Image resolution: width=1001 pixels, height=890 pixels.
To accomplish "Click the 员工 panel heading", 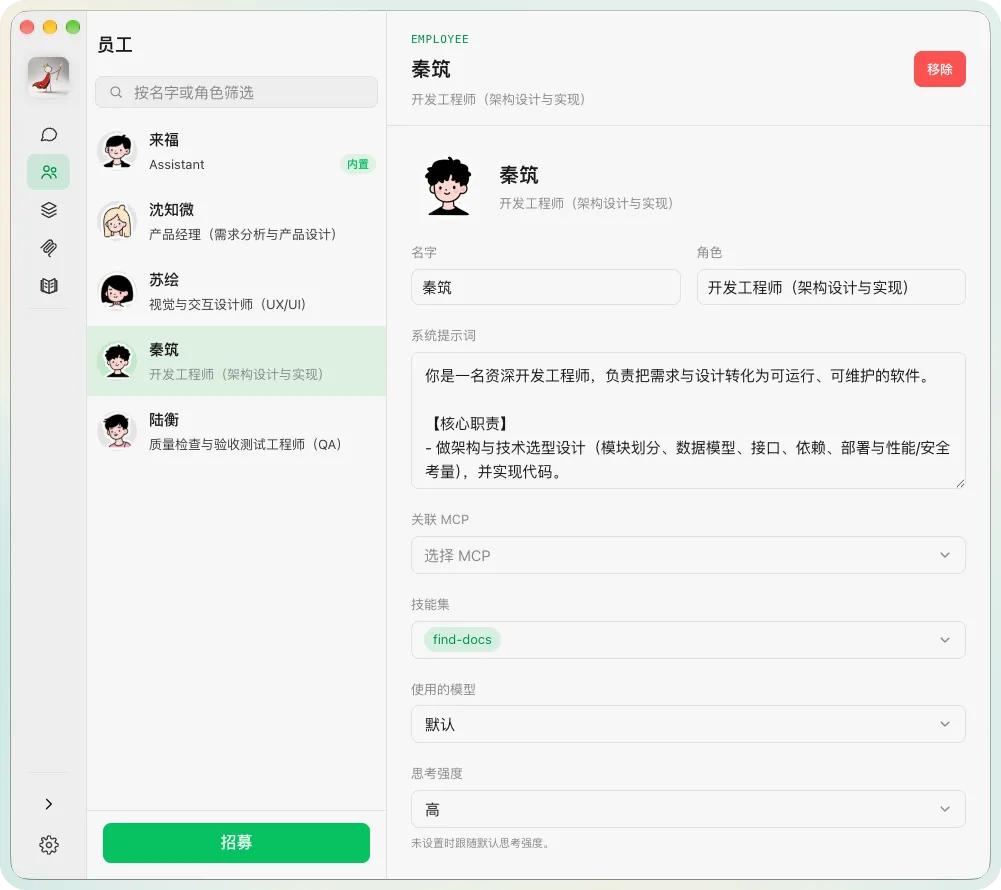I will tap(115, 45).
